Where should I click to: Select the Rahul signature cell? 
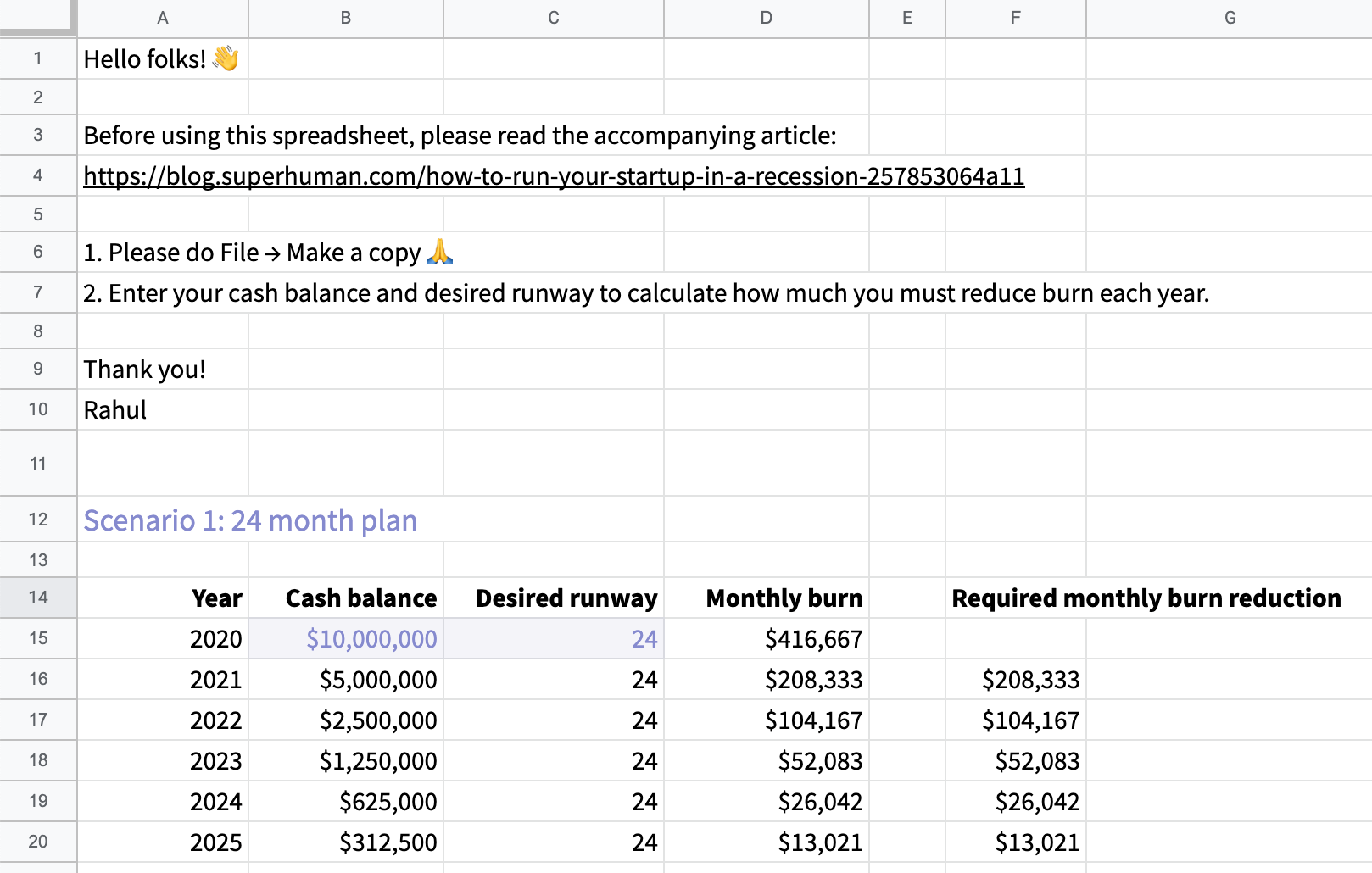tap(163, 410)
